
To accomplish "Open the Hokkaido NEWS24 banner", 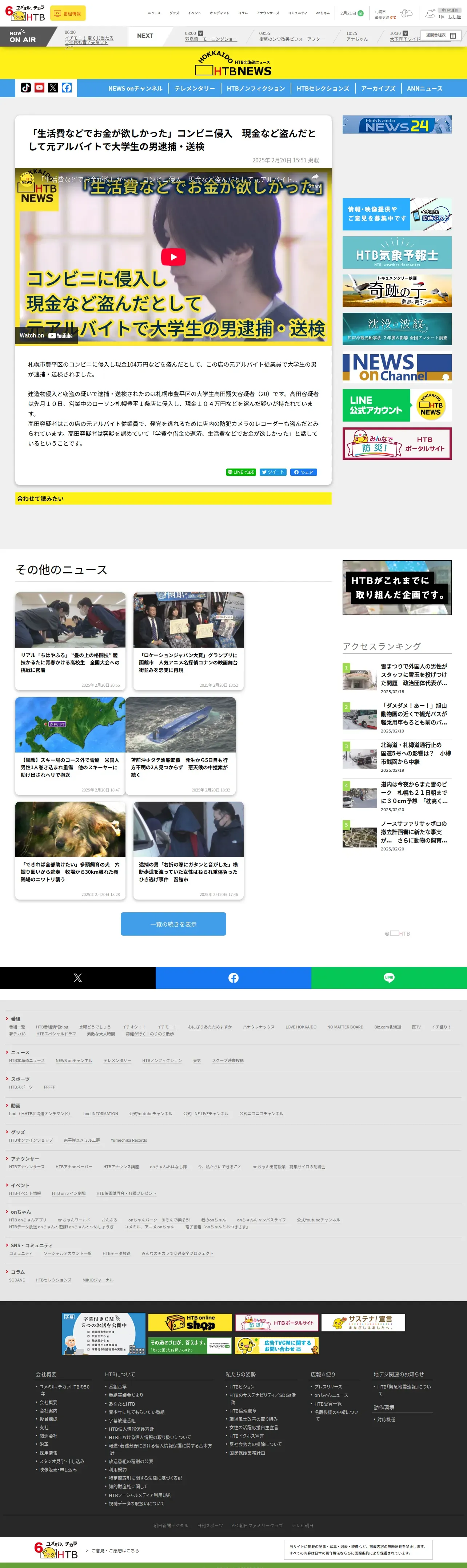I will 397,125.
